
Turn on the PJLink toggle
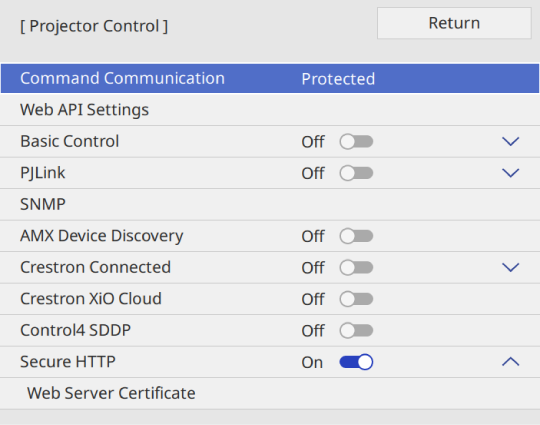pyautogui.click(x=356, y=173)
